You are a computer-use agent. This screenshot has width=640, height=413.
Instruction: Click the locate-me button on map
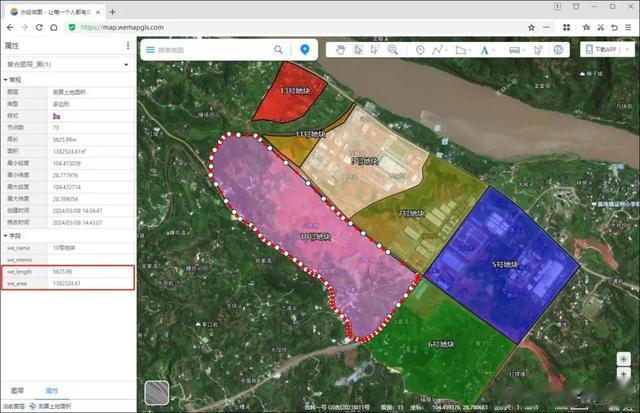pos(623,359)
